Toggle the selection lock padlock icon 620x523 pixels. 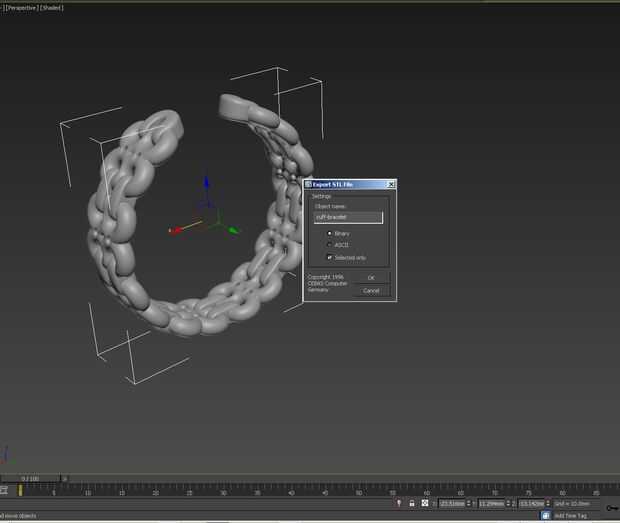[x=412, y=503]
